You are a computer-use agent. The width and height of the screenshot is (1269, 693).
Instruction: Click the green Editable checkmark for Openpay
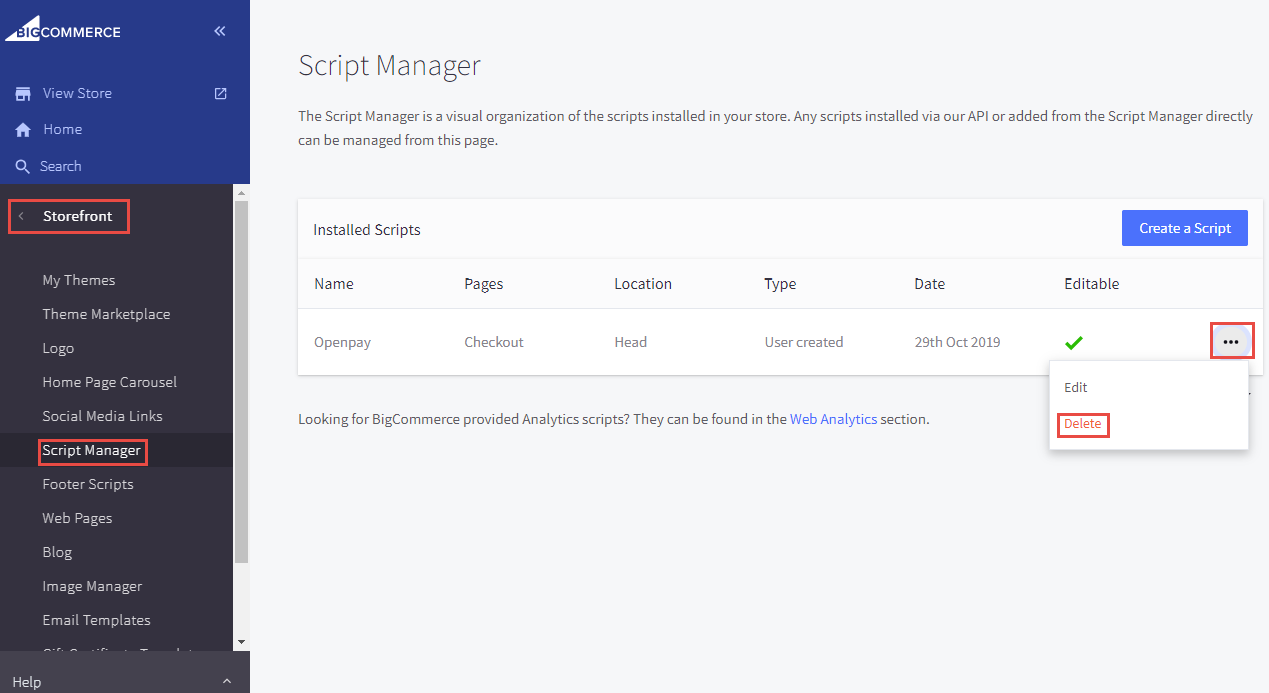tap(1074, 342)
